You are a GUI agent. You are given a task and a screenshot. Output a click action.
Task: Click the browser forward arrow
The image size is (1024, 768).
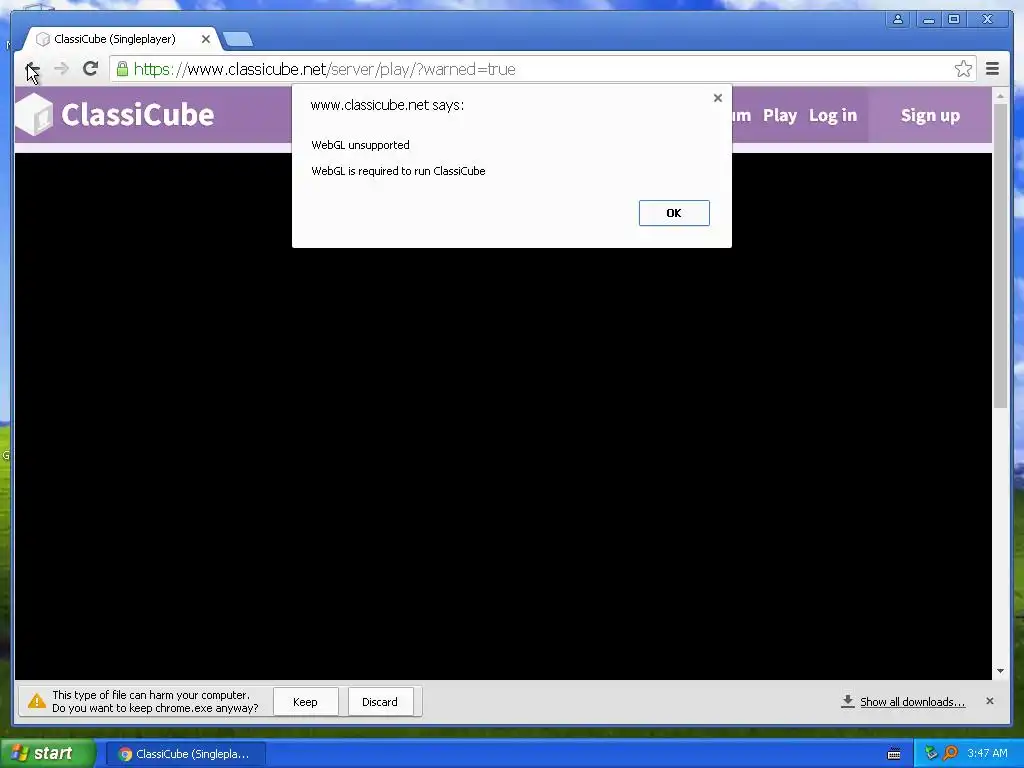click(x=61, y=69)
